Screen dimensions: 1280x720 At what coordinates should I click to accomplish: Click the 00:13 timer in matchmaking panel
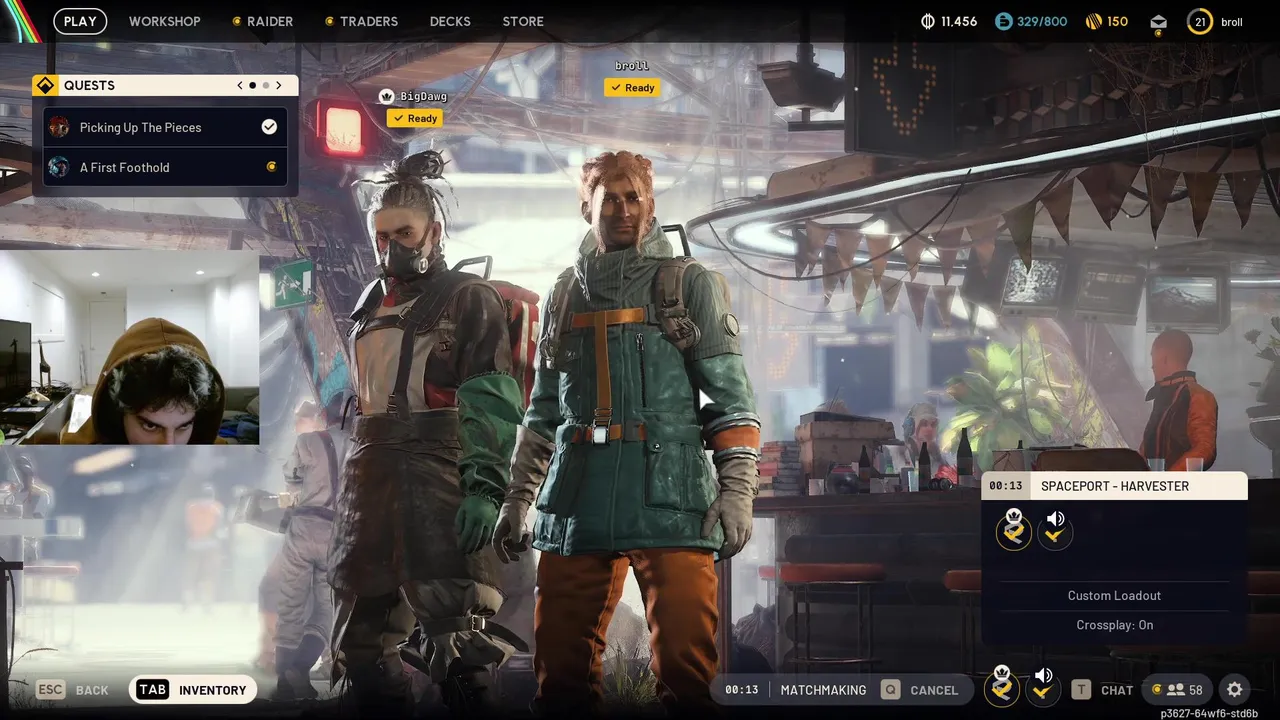[x=1006, y=486]
